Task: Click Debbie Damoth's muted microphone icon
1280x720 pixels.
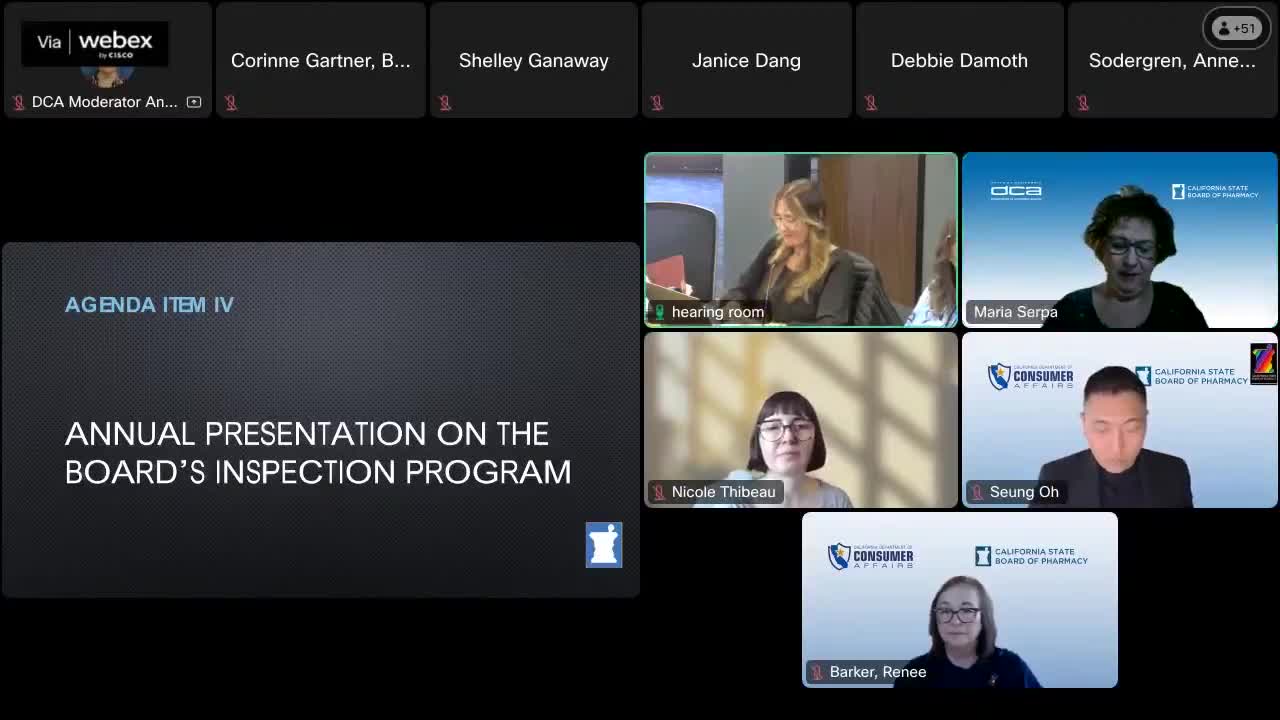Action: (x=871, y=102)
